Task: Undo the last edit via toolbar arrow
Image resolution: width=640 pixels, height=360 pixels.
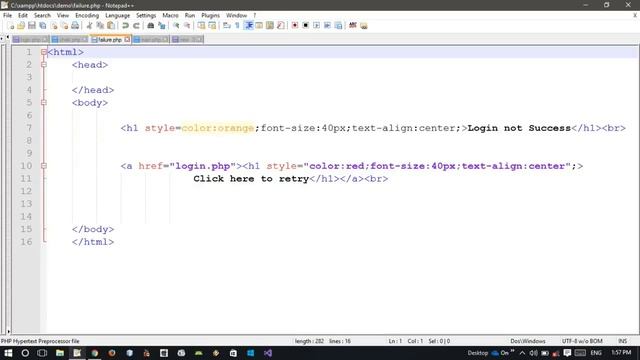Action: [x=125, y=26]
